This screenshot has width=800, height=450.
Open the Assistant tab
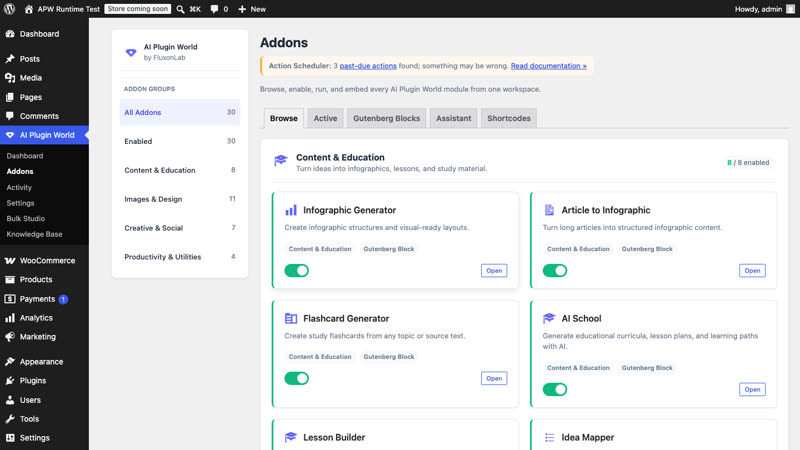point(454,118)
